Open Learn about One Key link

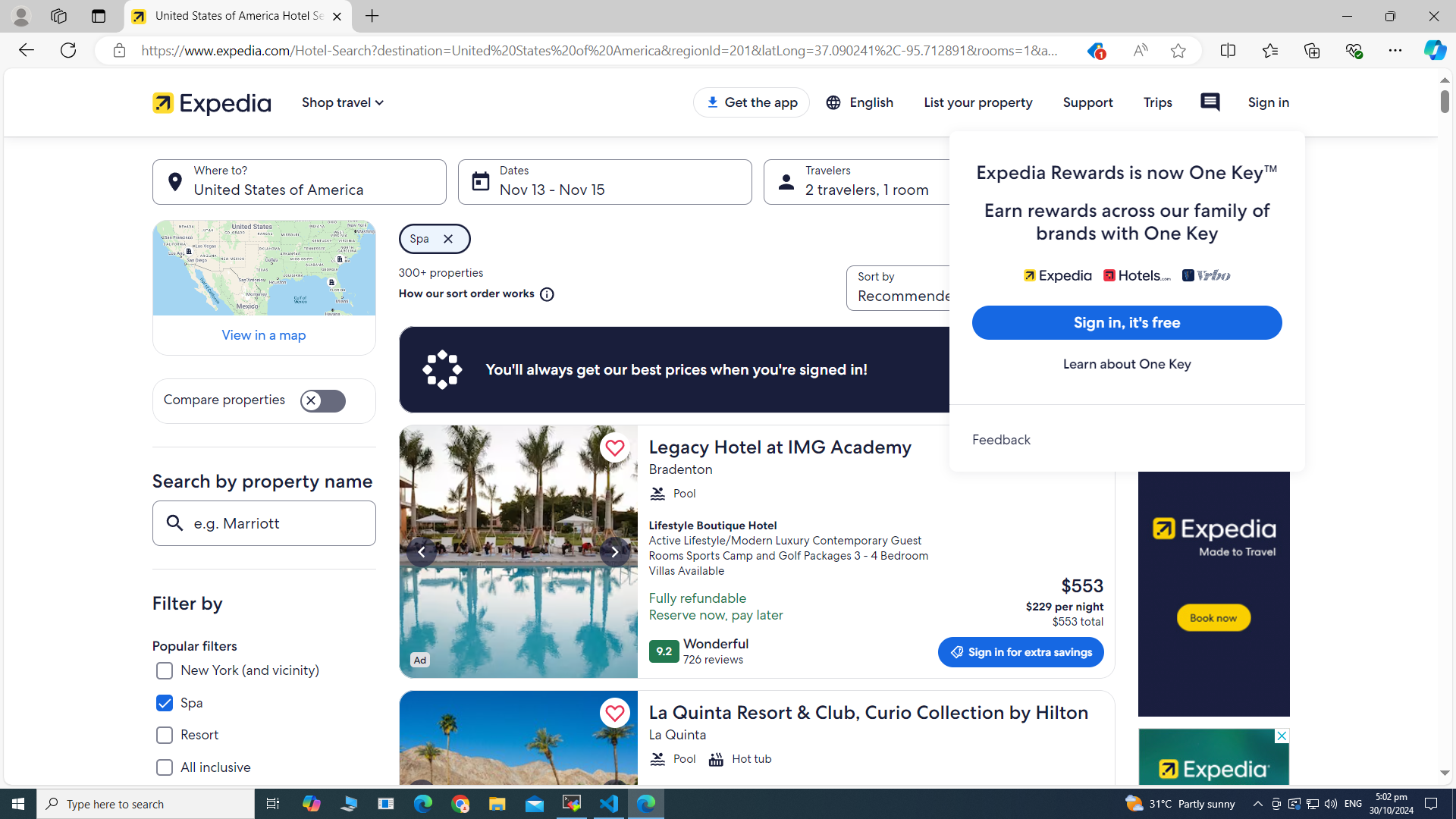[x=1127, y=365]
